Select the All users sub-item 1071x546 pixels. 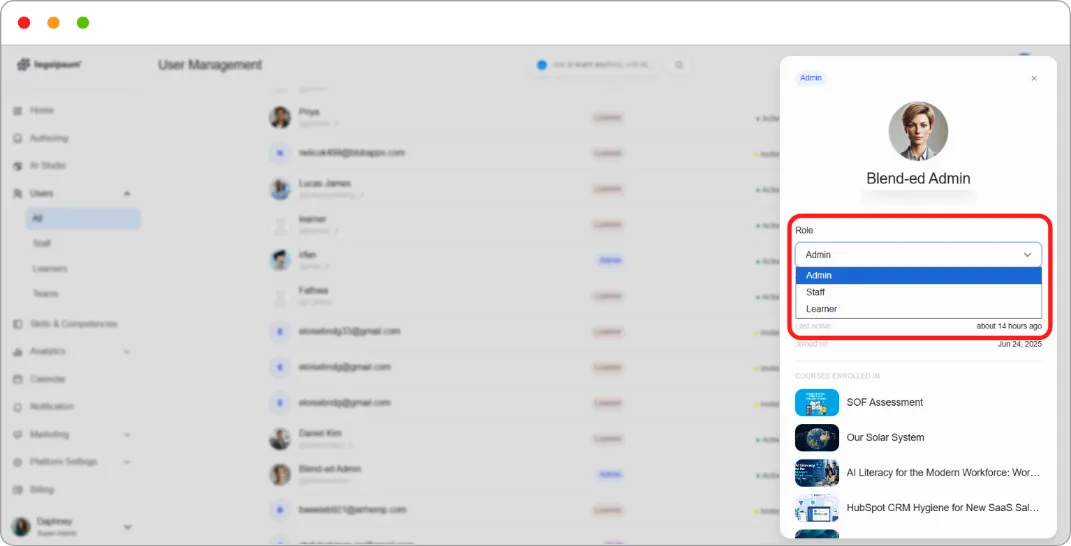pos(83,219)
